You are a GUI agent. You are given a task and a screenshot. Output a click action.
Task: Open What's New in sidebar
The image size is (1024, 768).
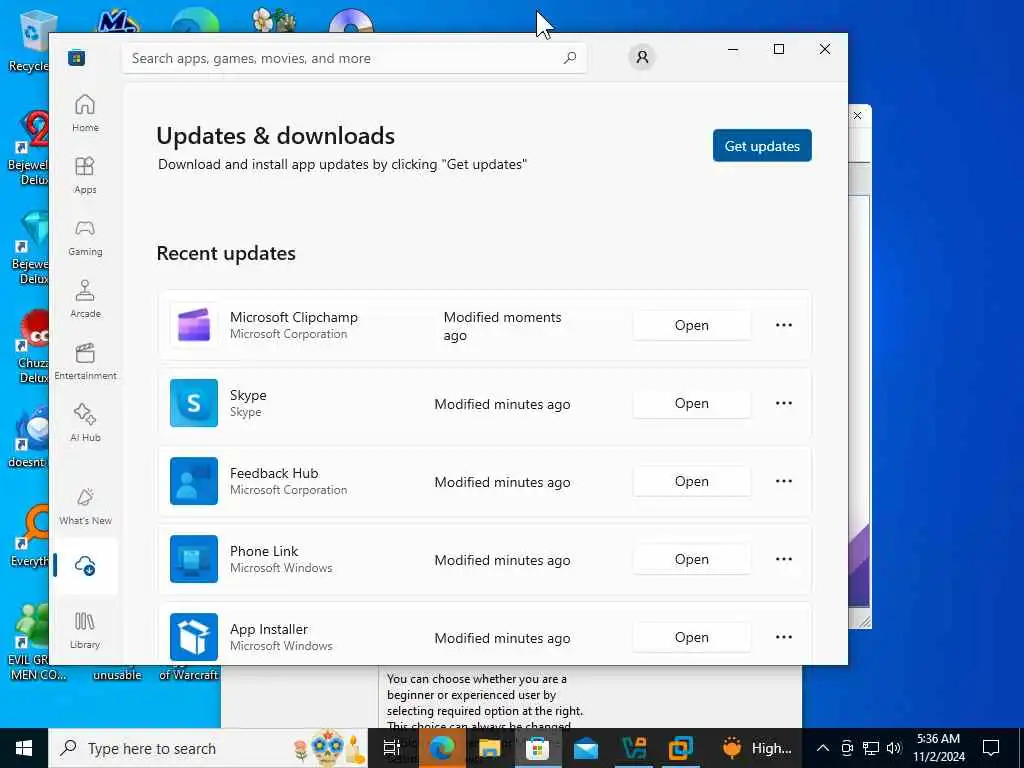click(x=85, y=506)
